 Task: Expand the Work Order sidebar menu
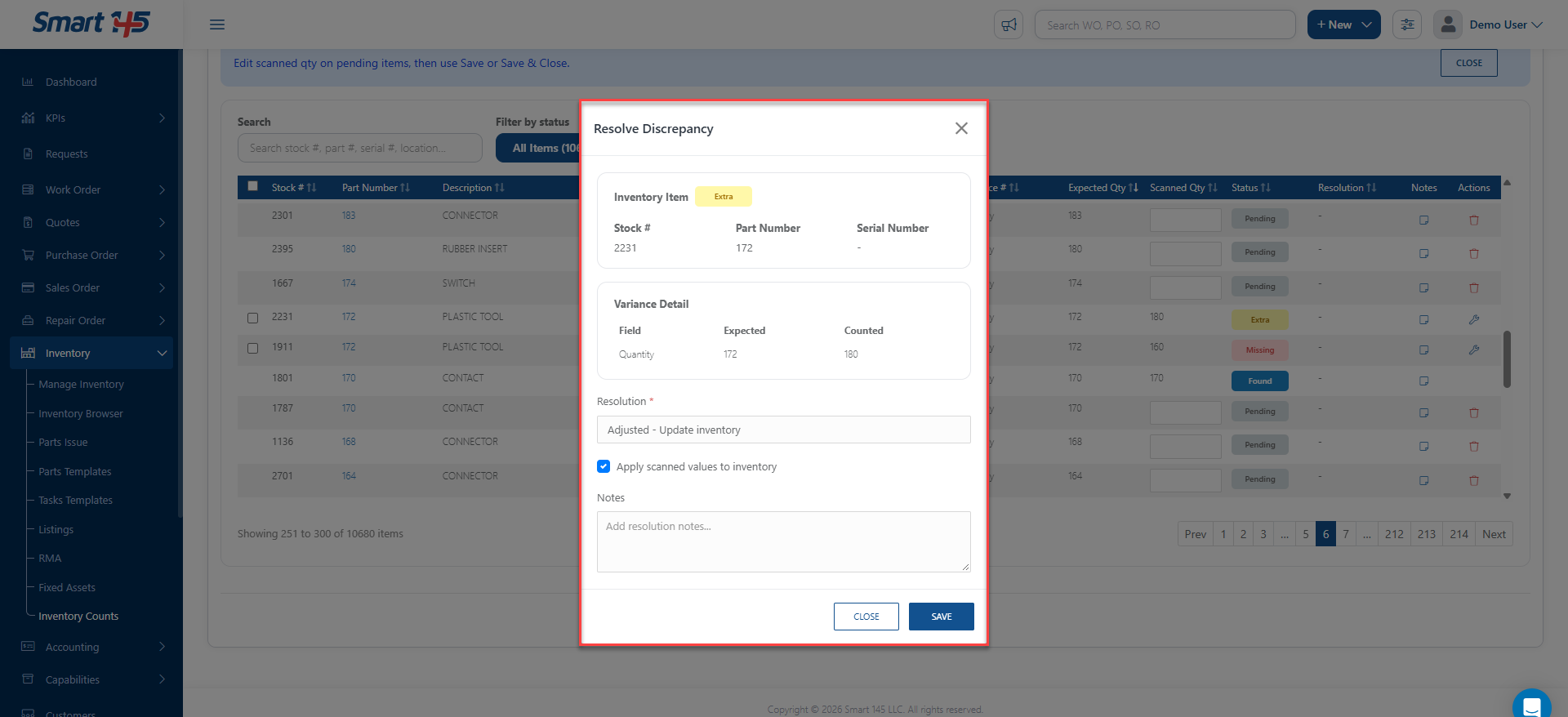[x=96, y=189]
